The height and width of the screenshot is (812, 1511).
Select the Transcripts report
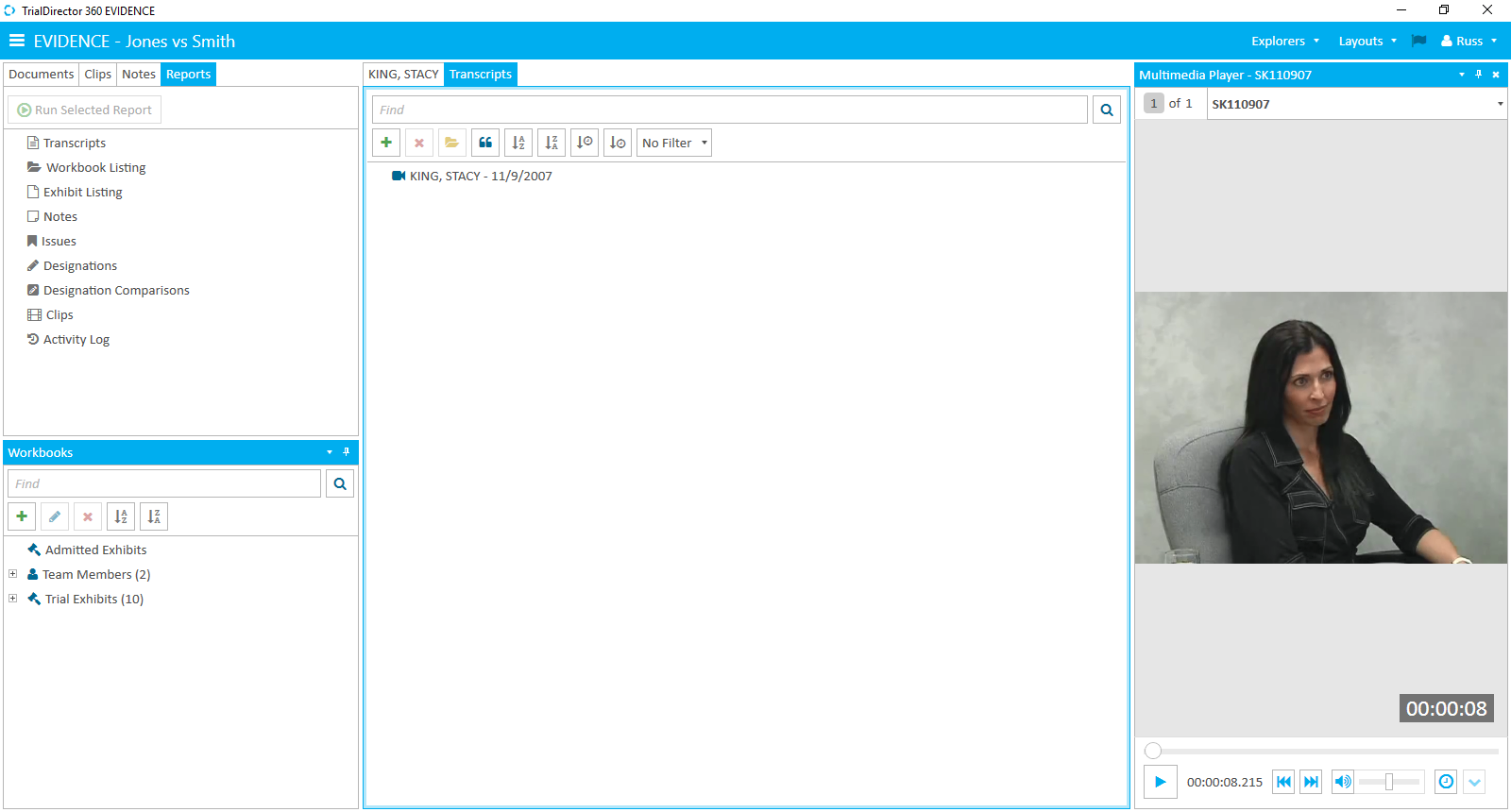[66, 143]
